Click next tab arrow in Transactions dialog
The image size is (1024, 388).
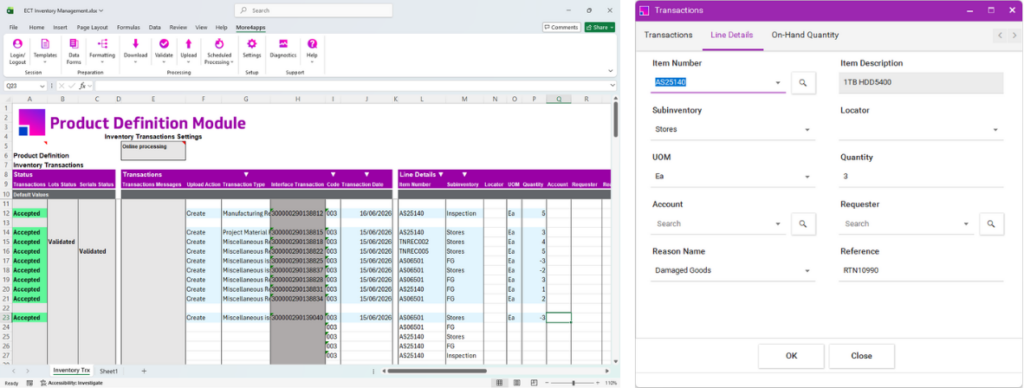1014,36
